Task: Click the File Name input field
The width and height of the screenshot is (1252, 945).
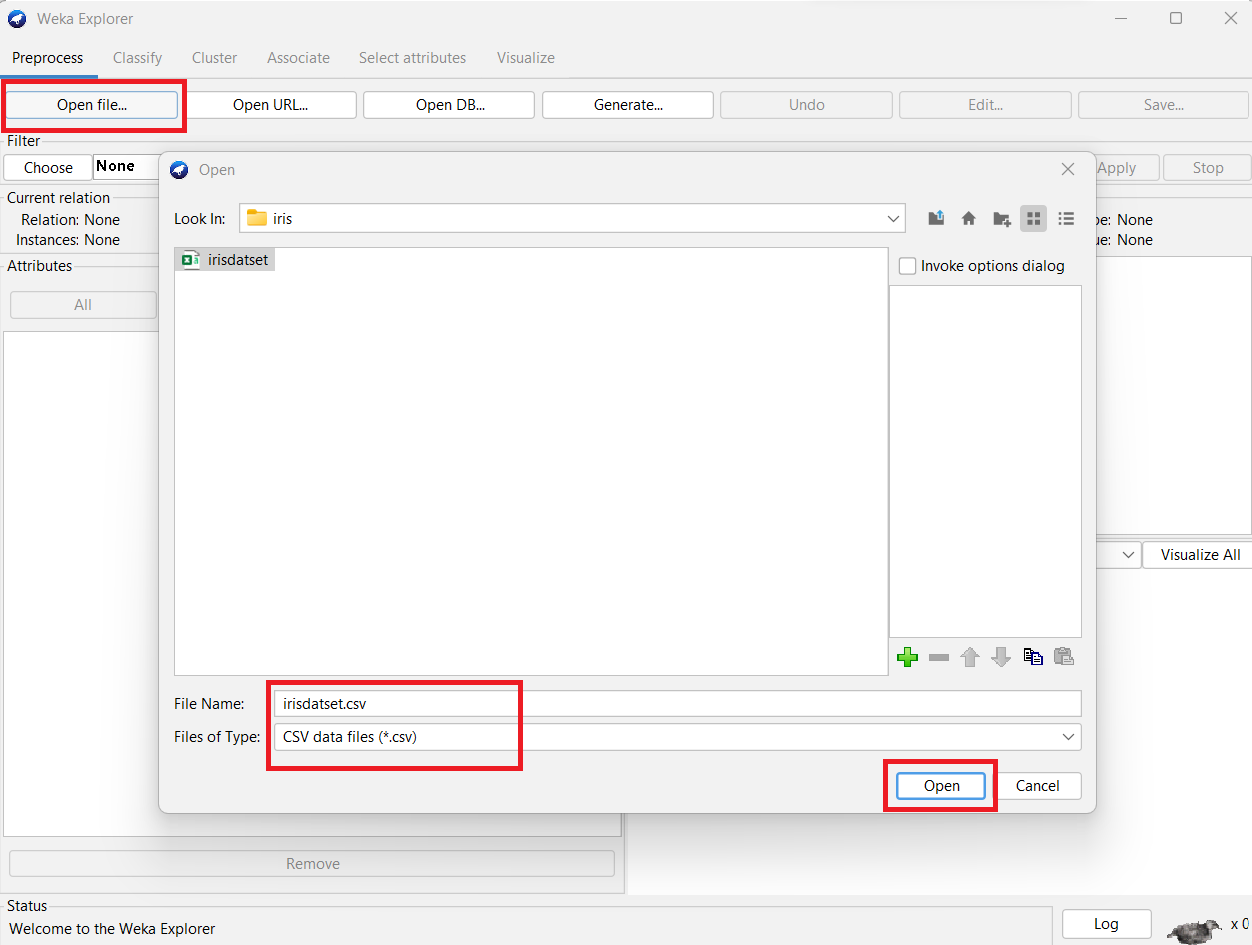Action: click(x=677, y=704)
